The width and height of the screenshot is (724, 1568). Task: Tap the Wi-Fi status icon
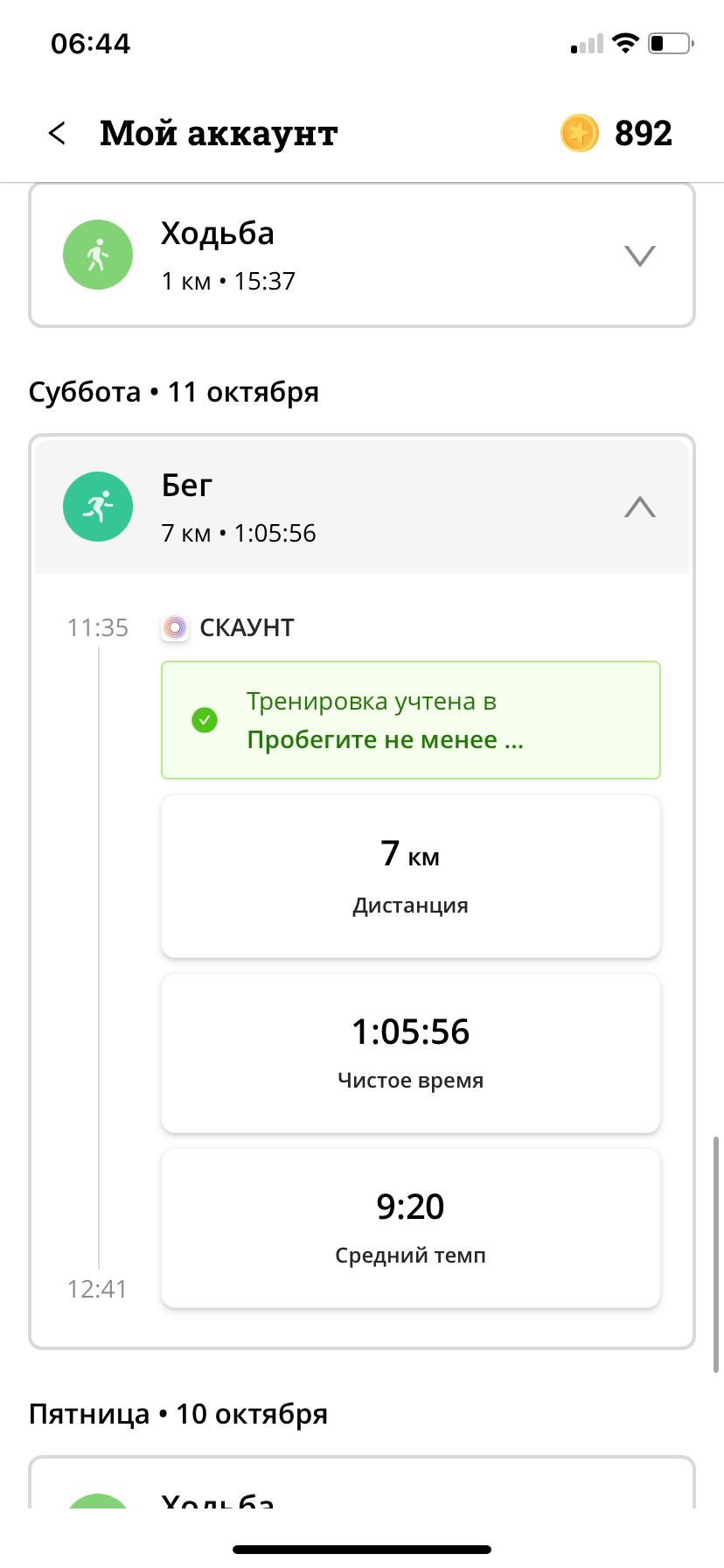coord(625,43)
